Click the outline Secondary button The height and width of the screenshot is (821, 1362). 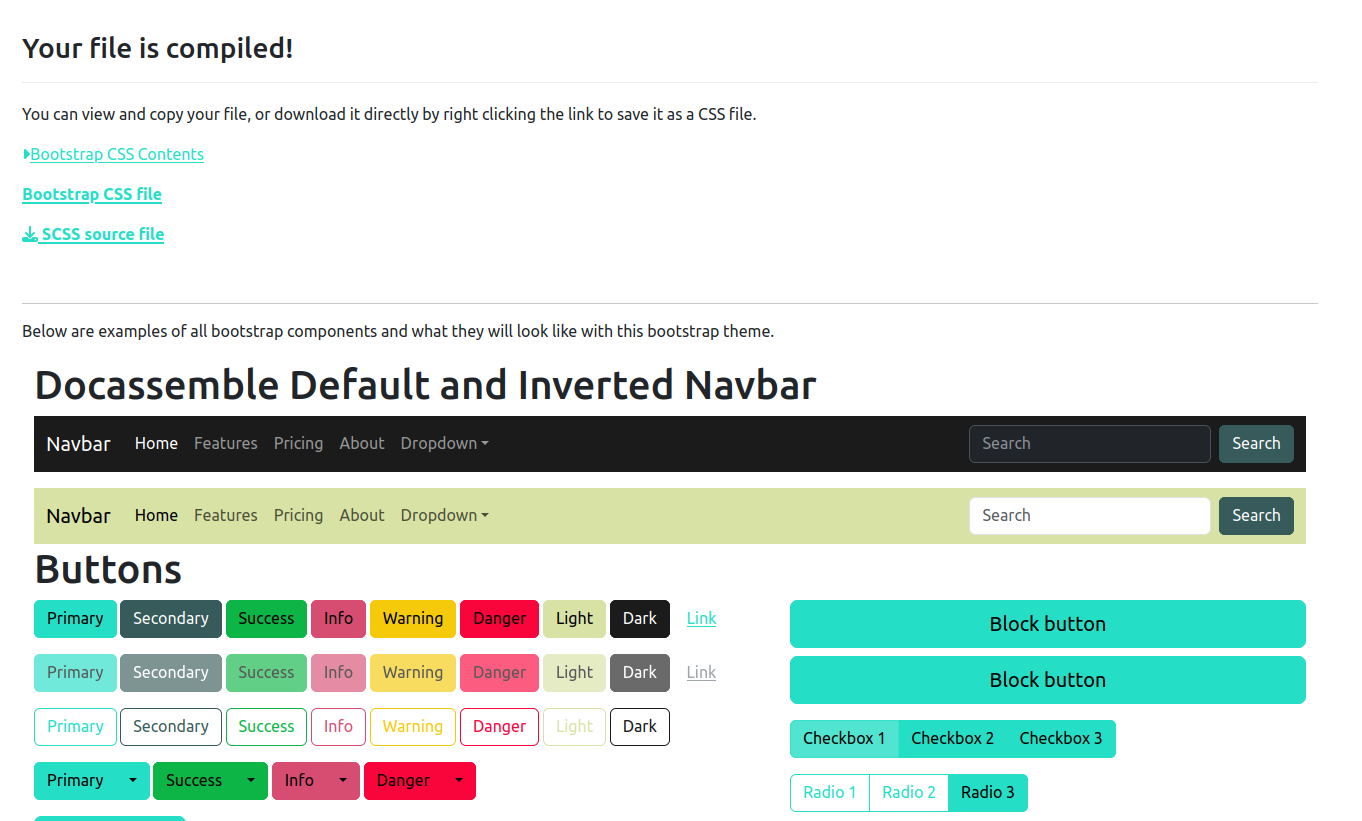[x=171, y=727]
